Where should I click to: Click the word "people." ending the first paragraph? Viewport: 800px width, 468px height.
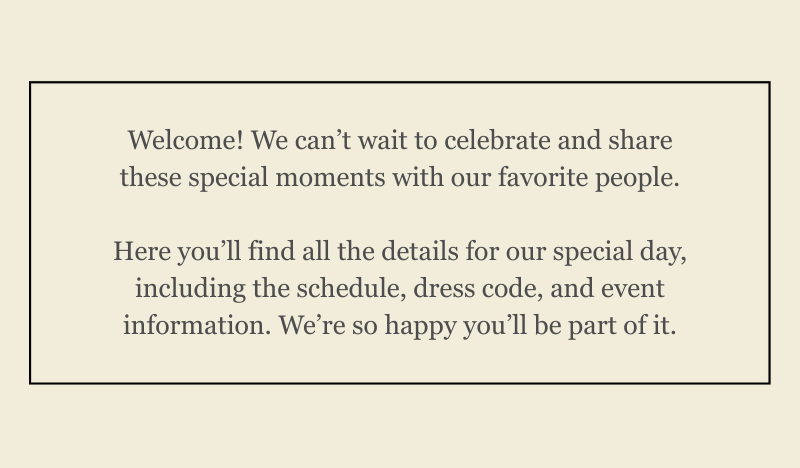(637, 179)
